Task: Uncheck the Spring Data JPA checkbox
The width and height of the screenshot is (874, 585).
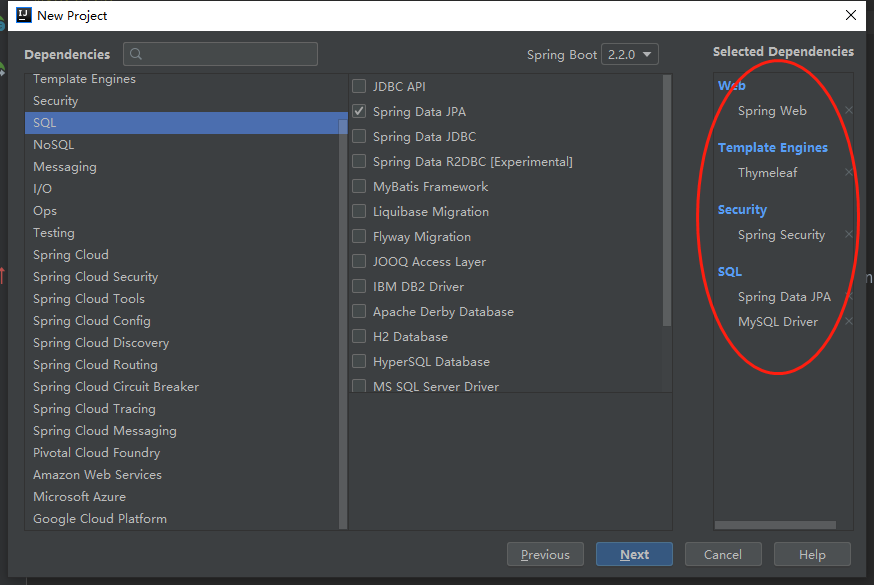Action: pyautogui.click(x=358, y=111)
